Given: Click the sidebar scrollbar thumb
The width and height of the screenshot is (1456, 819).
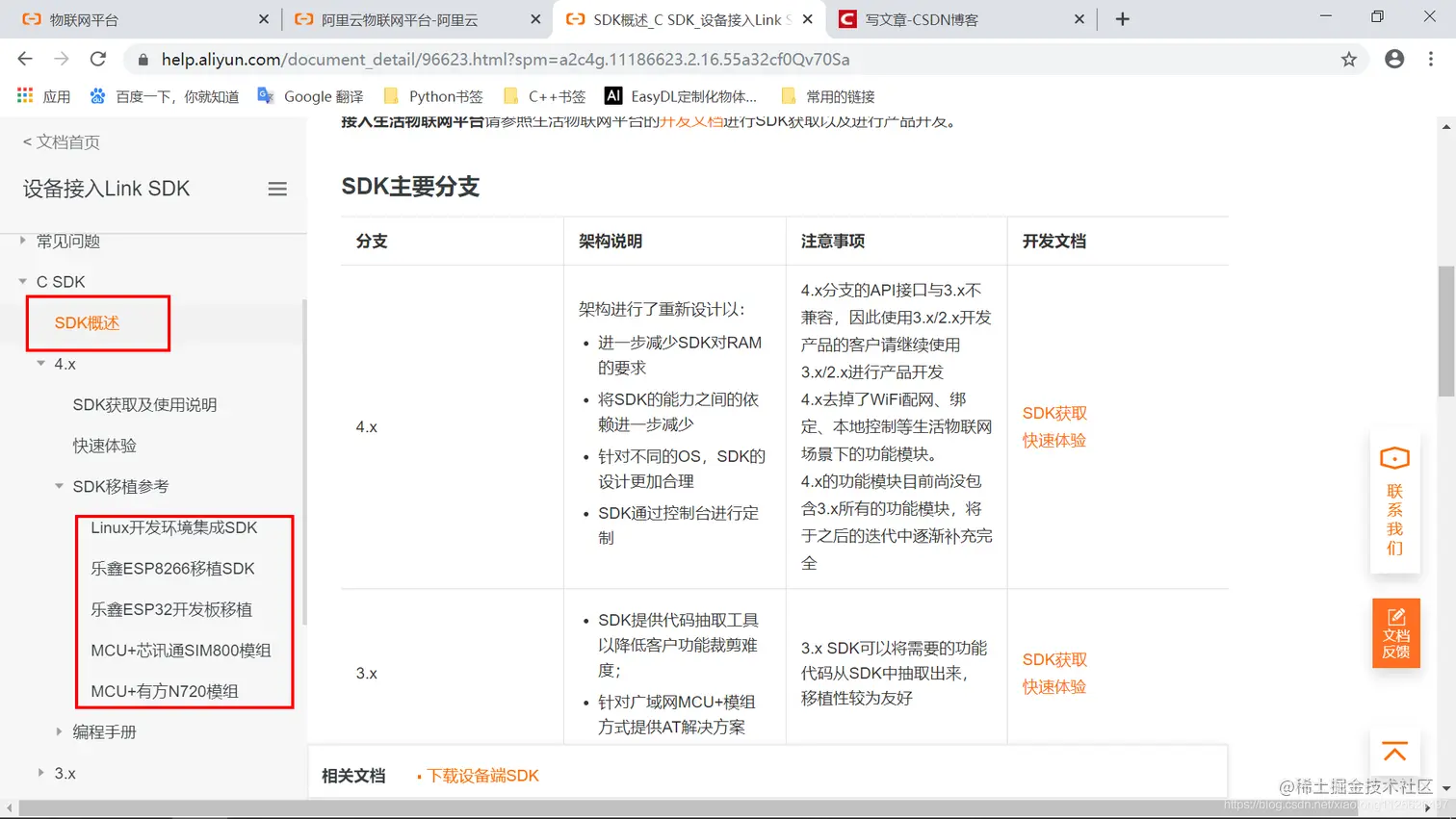Looking at the screenshot, I should [x=304, y=462].
